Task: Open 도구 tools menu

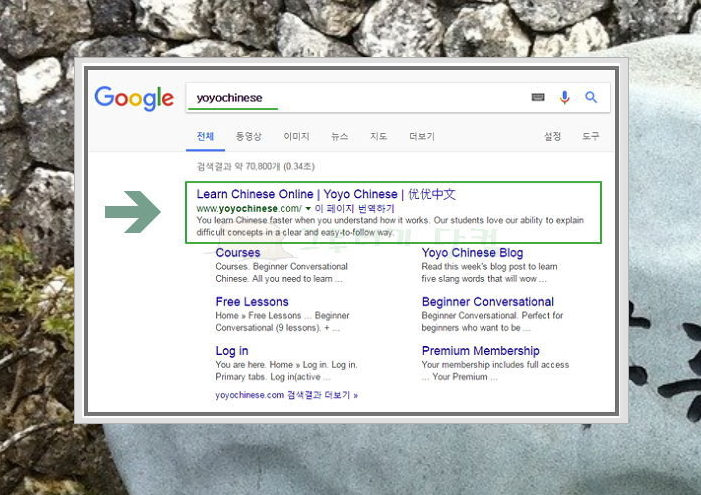Action: coord(590,136)
